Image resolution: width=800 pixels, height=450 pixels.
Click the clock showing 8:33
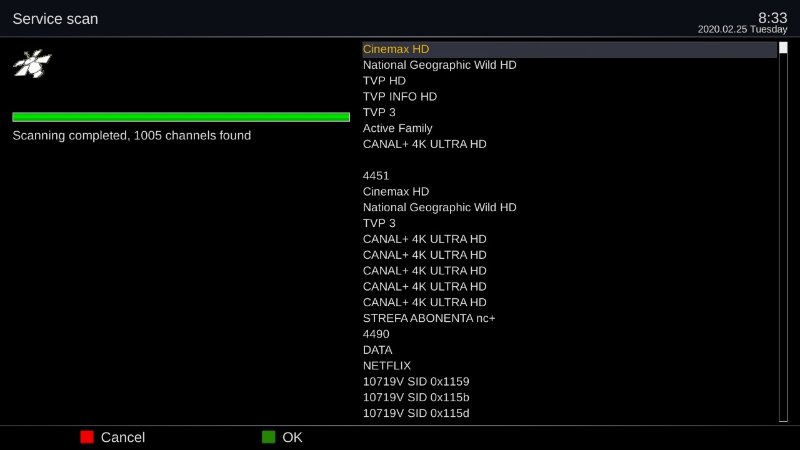(x=772, y=17)
